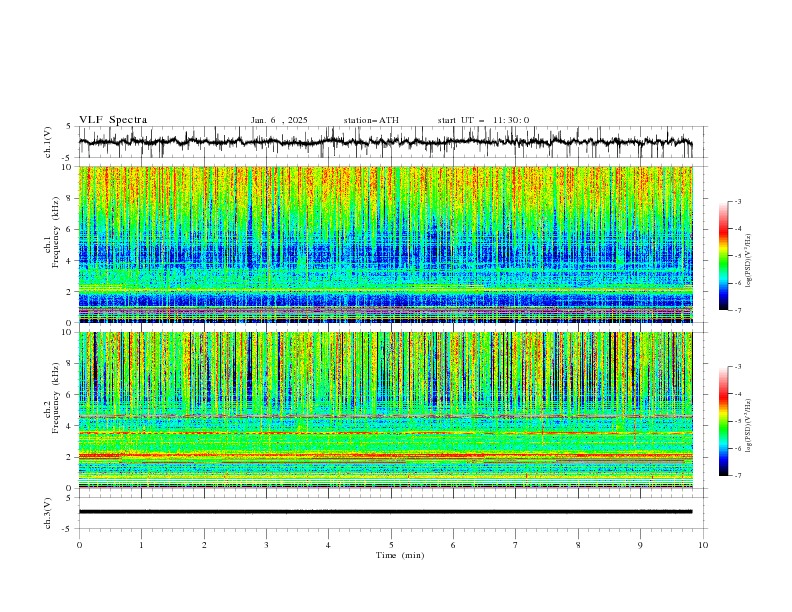The width and height of the screenshot is (792, 612).
Task: Click the 'station=ATH' label
Action: pos(371,120)
